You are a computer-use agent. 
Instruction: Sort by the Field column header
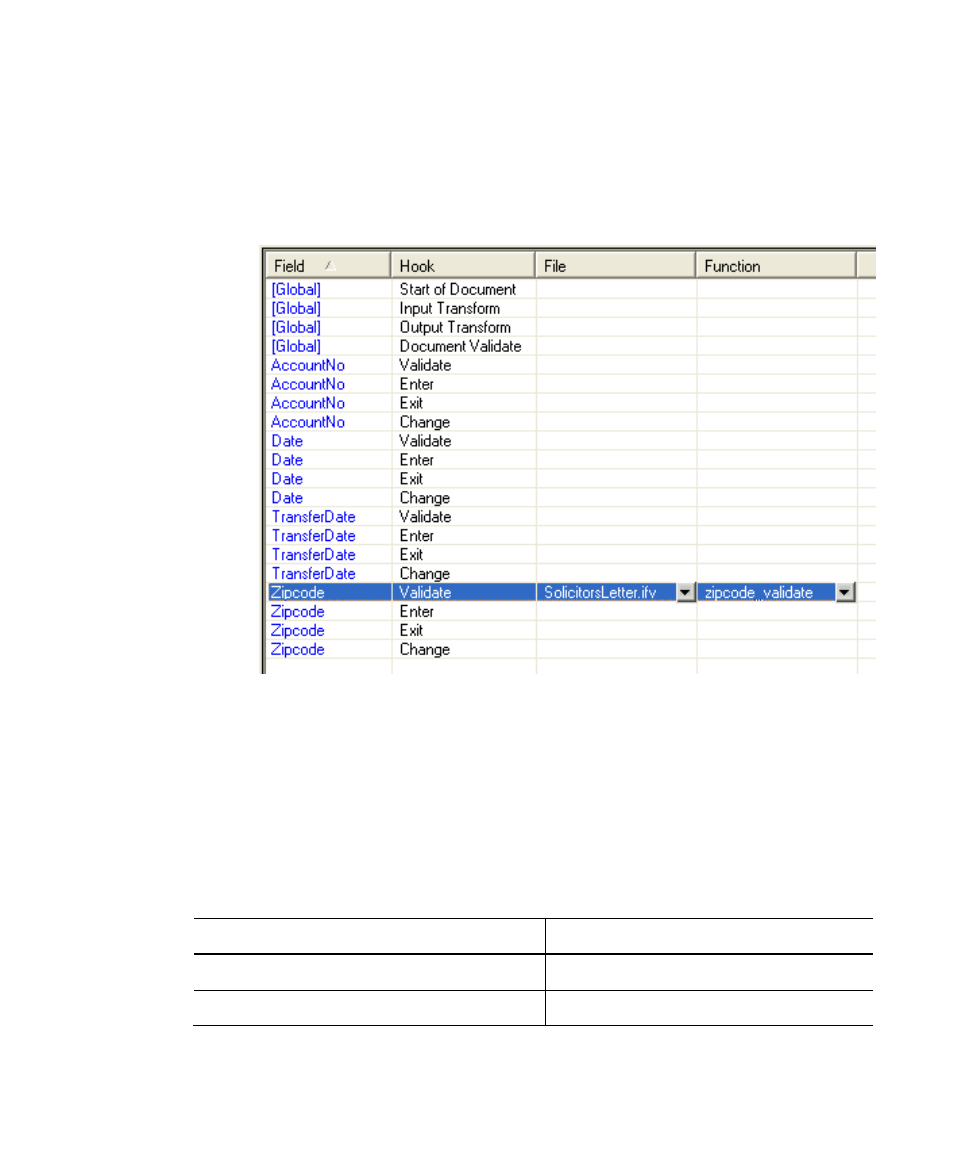[x=328, y=266]
